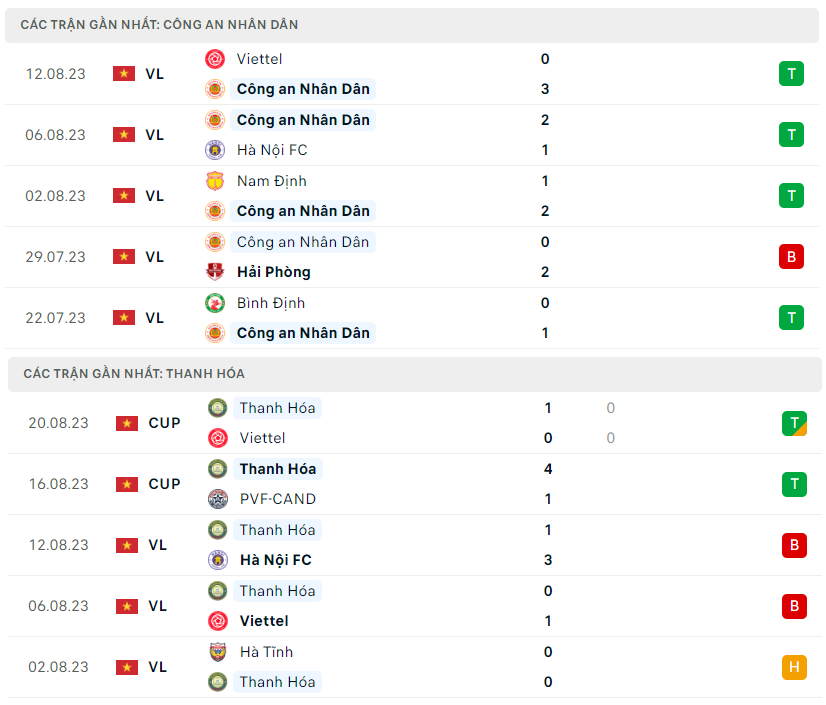Click green T result badge for 12.08.23 Viettel match
Viewport: 826px width, 705px height.
coord(791,73)
